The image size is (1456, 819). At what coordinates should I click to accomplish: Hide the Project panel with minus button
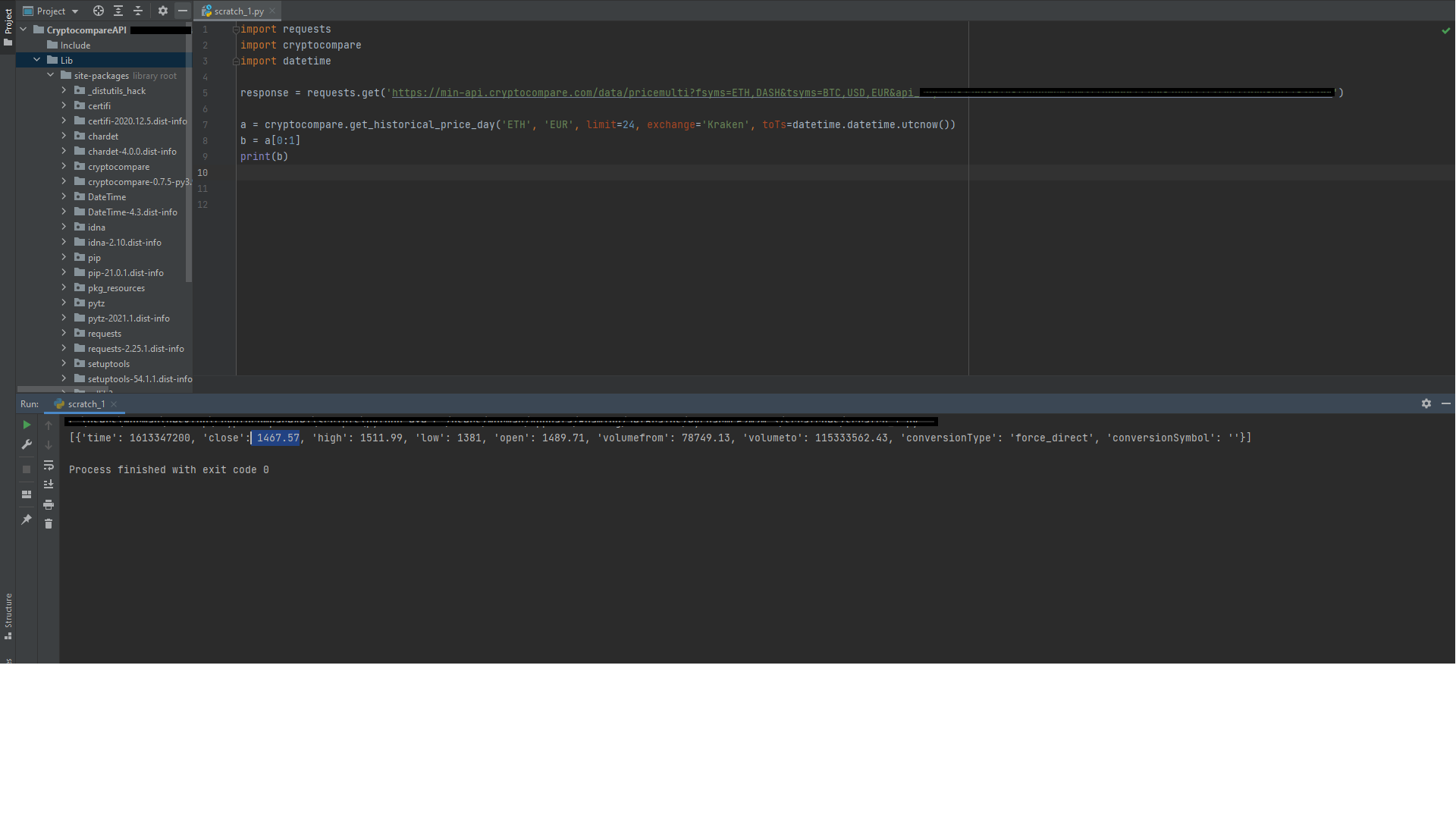183,11
